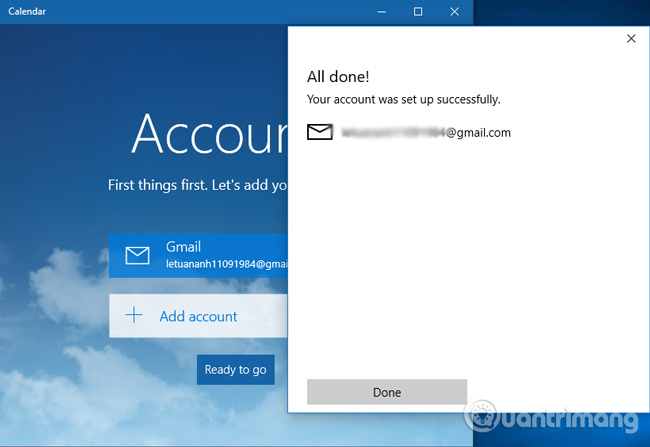650x447 pixels.
Task: Close the Calendar window
Action: (454, 12)
